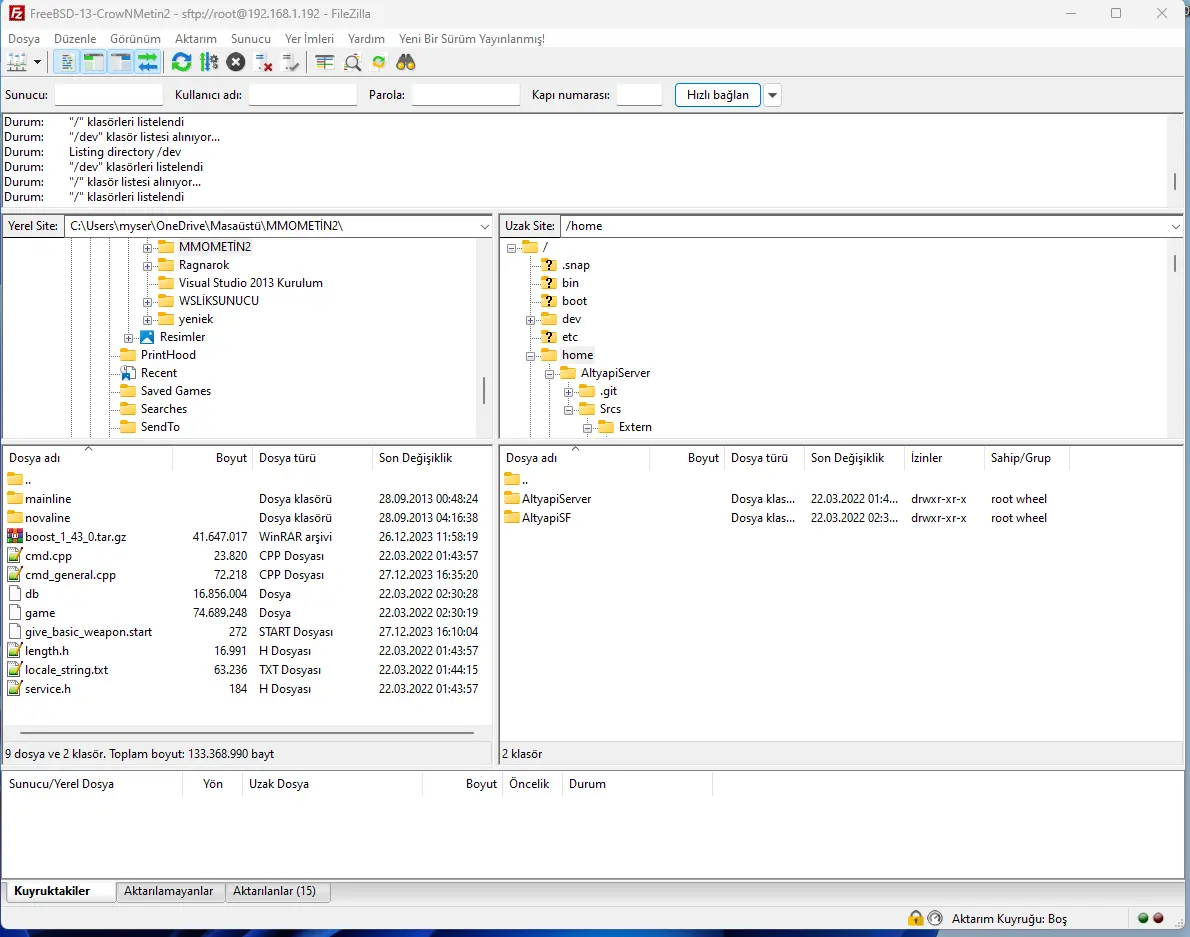This screenshot has height=937, width=1190.
Task: Open the filename filters dialog
Action: (x=325, y=62)
